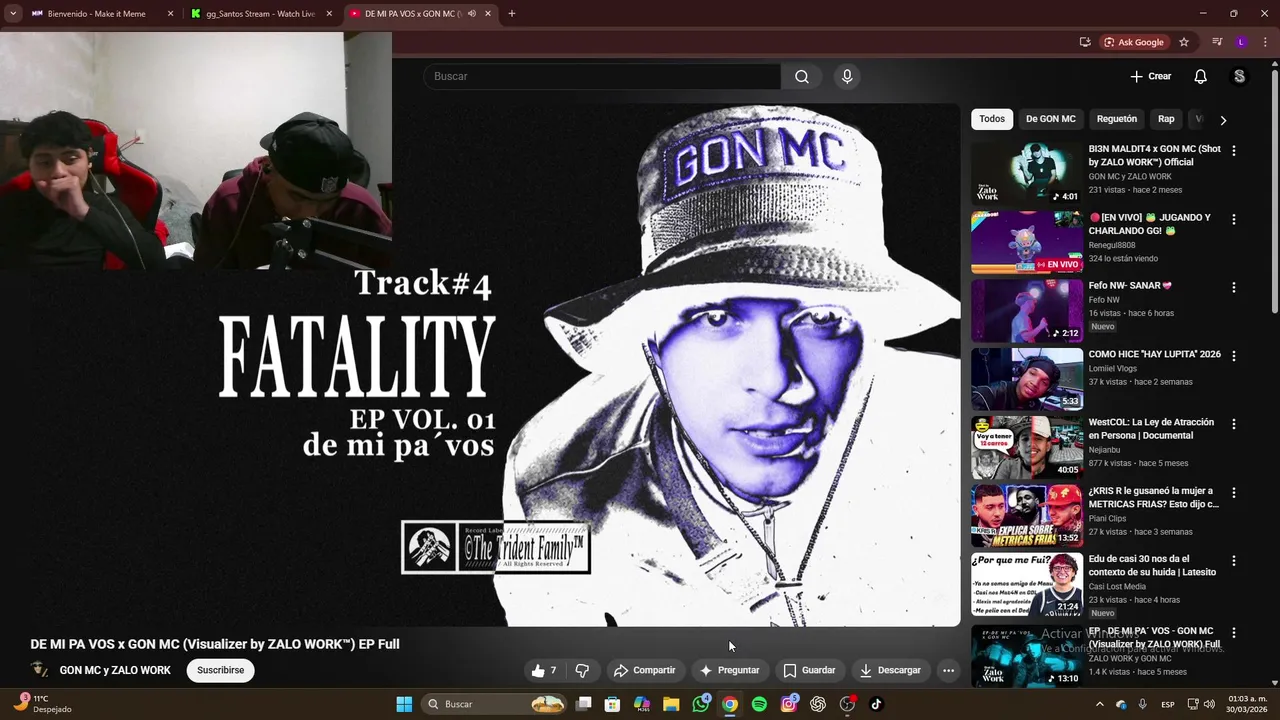1280x720 pixels.
Task: Open the weather widget 11°C Despejado
Action: pos(42,704)
